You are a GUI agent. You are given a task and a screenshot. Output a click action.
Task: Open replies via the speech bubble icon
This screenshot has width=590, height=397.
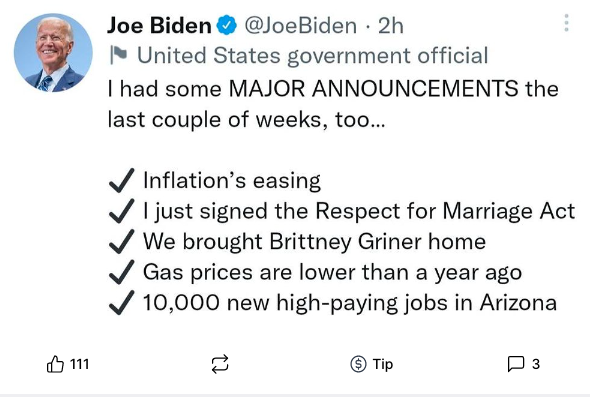(515, 364)
